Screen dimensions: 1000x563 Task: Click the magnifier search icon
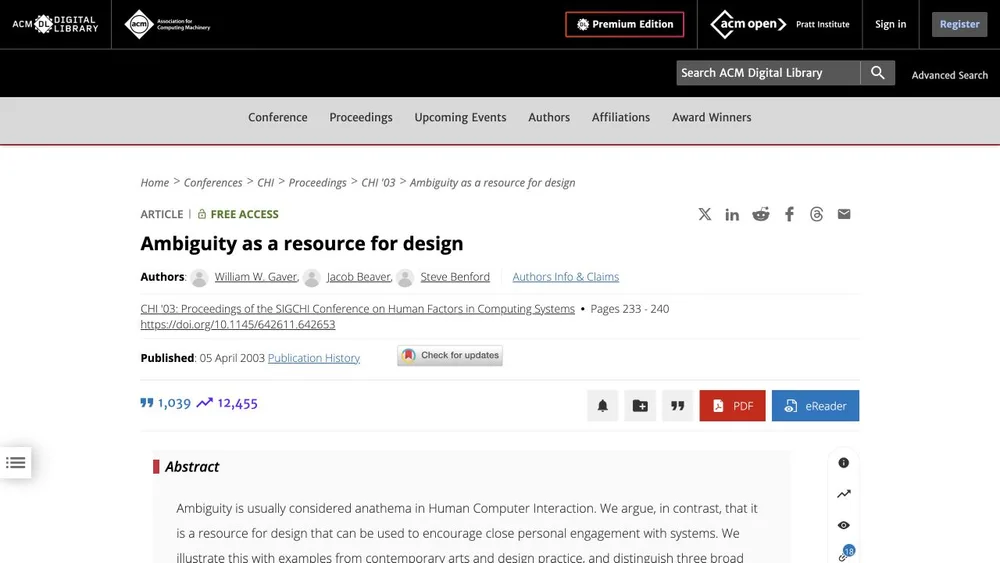point(878,73)
